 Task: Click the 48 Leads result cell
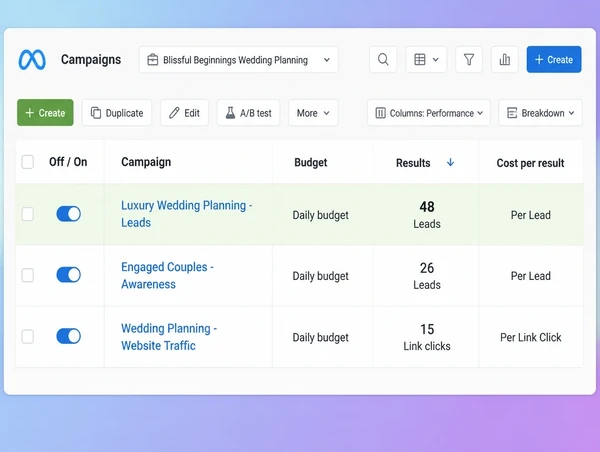pyautogui.click(x=427, y=215)
